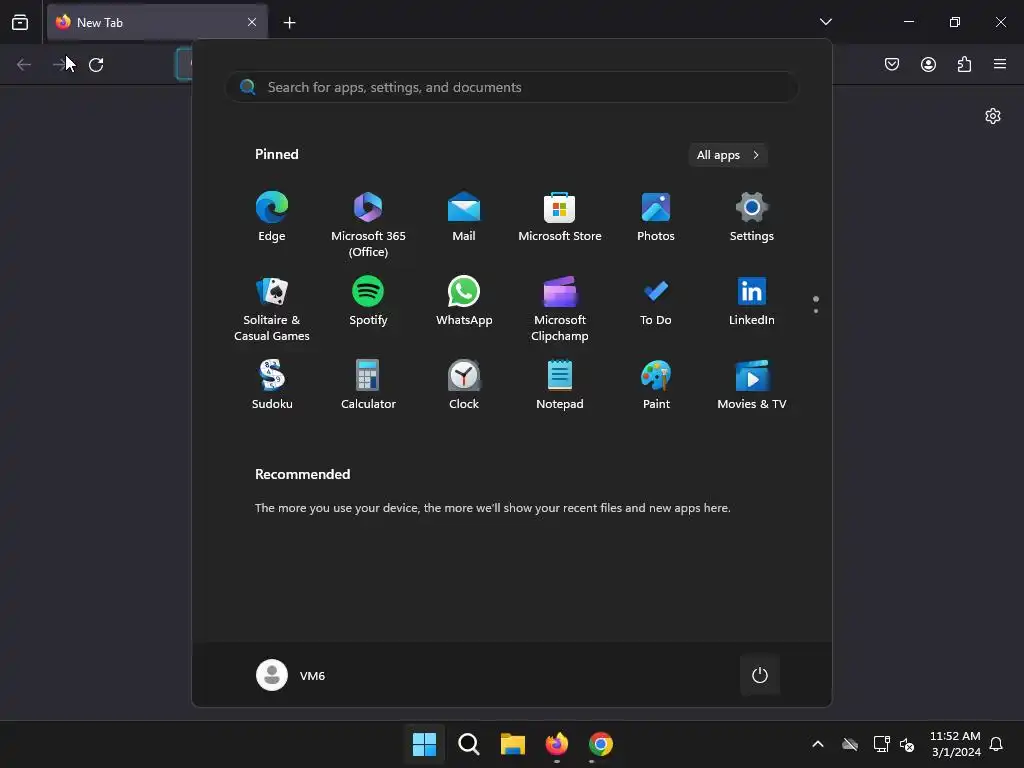Image resolution: width=1024 pixels, height=768 pixels.
Task: Open a new Firefox tab
Action: tap(289, 23)
